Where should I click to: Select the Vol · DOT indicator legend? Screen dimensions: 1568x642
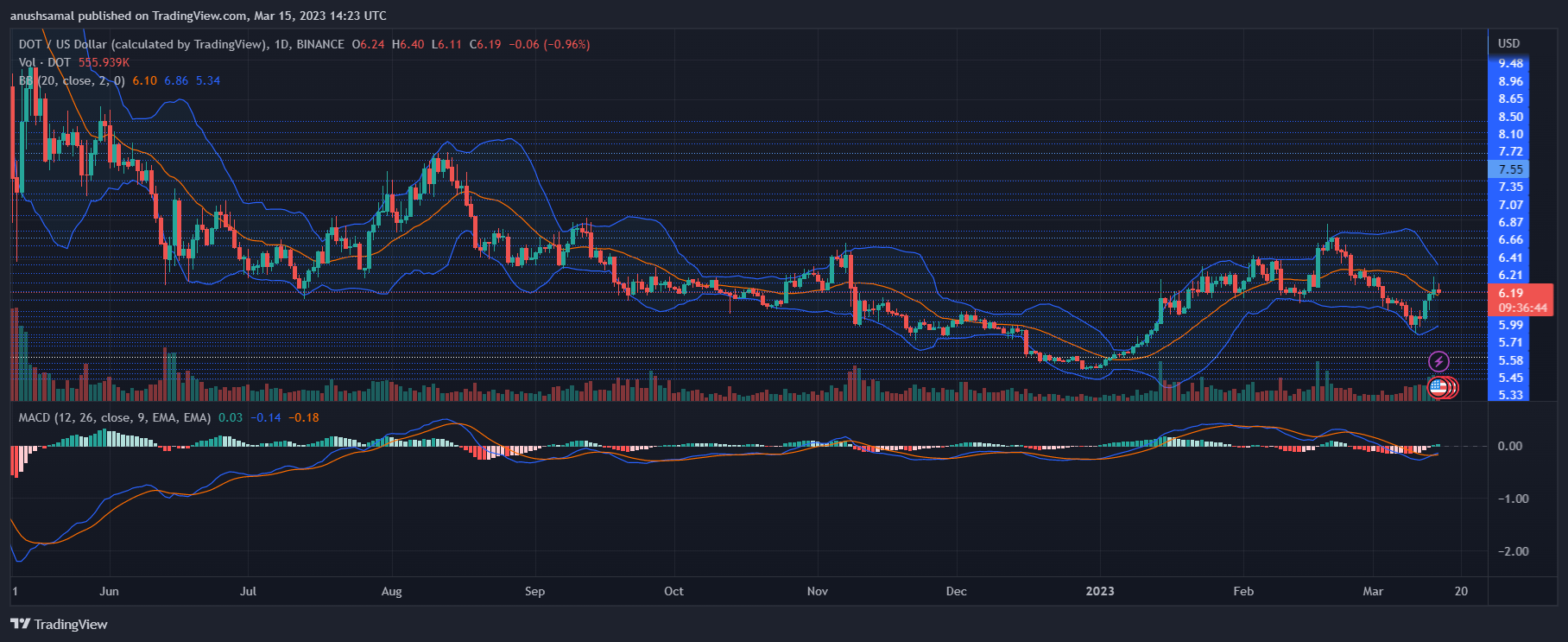[45, 62]
